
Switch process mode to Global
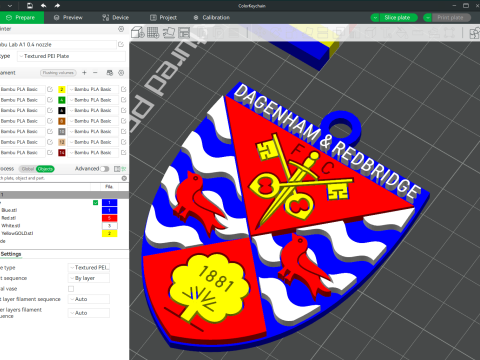[x=28, y=169]
